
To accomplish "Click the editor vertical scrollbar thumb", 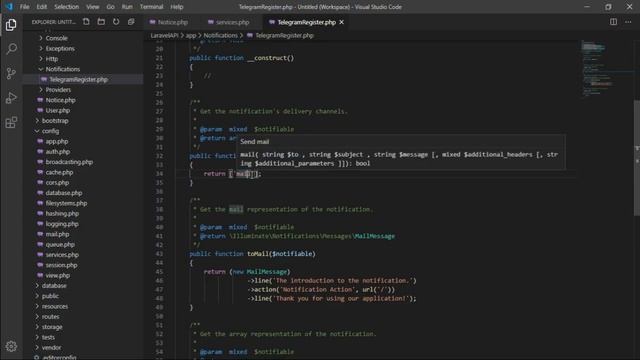I will tap(637, 158).
